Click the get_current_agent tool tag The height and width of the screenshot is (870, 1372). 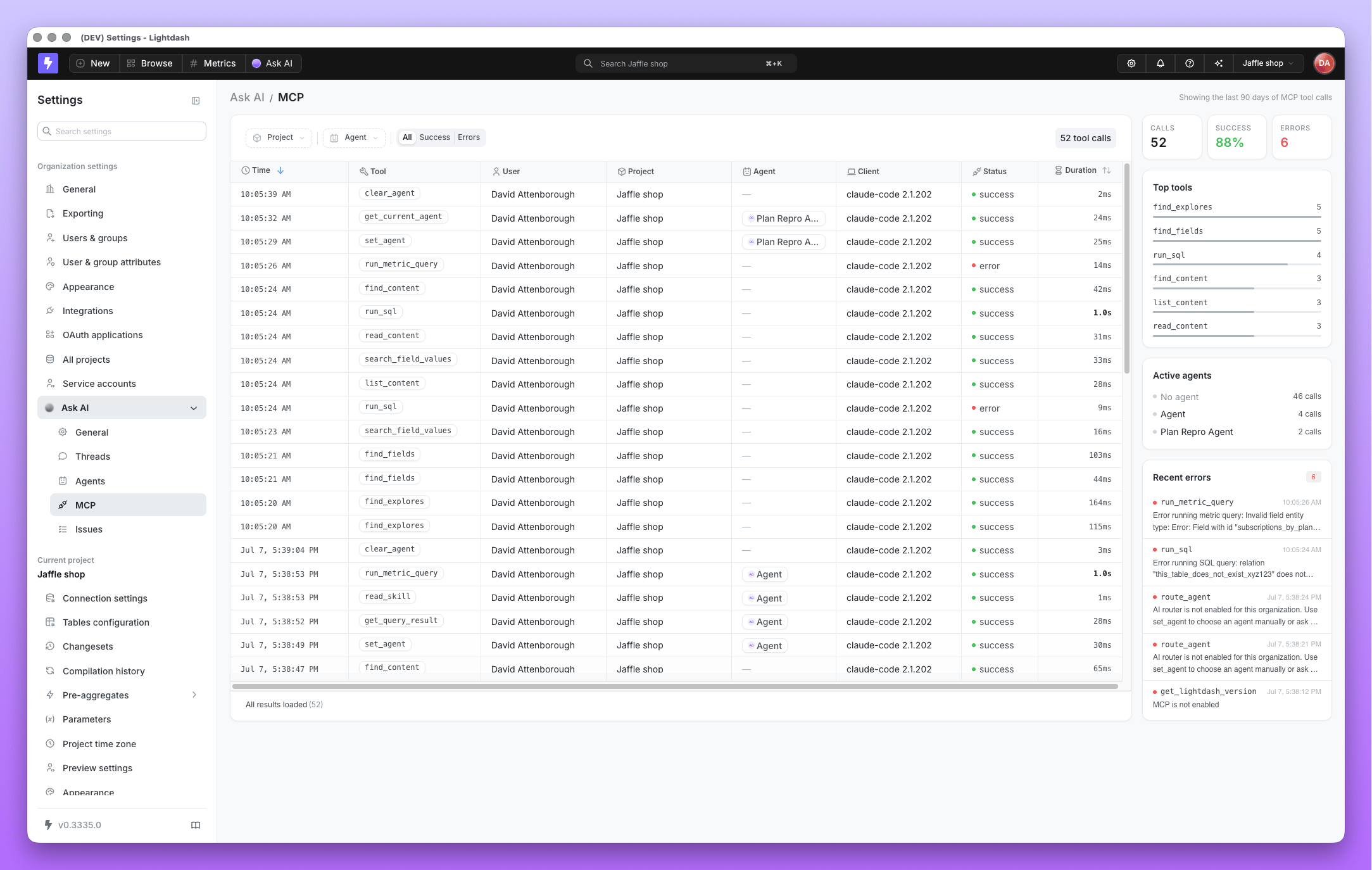point(403,217)
